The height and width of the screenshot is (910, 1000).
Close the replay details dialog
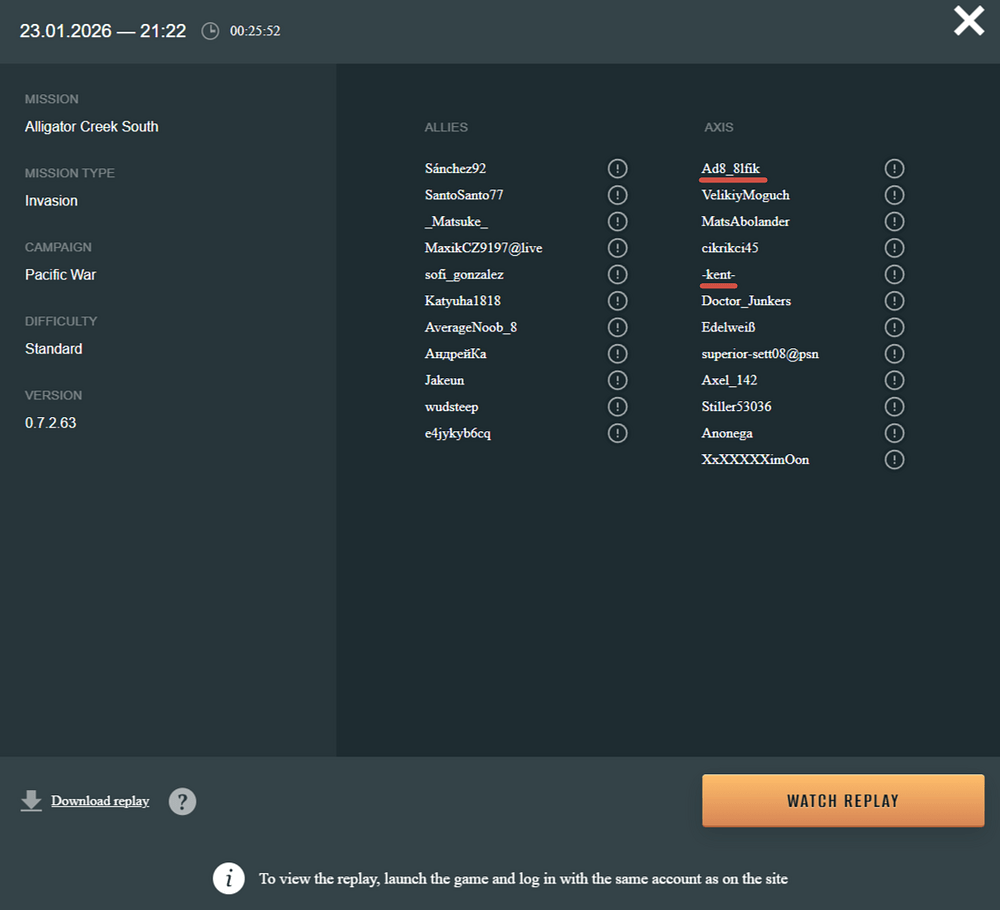coord(968,21)
